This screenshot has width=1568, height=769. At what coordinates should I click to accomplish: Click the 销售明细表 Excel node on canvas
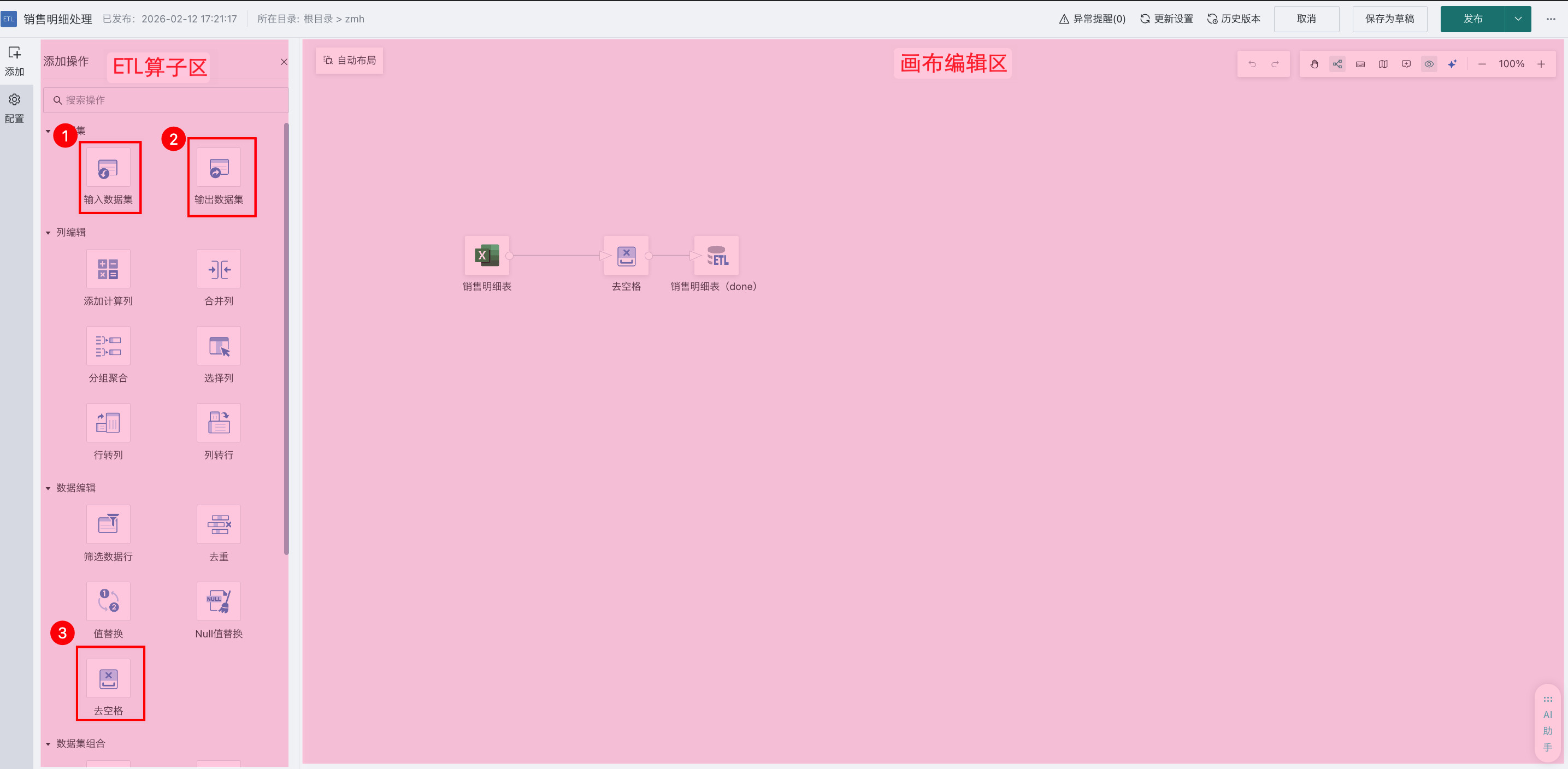tap(486, 256)
